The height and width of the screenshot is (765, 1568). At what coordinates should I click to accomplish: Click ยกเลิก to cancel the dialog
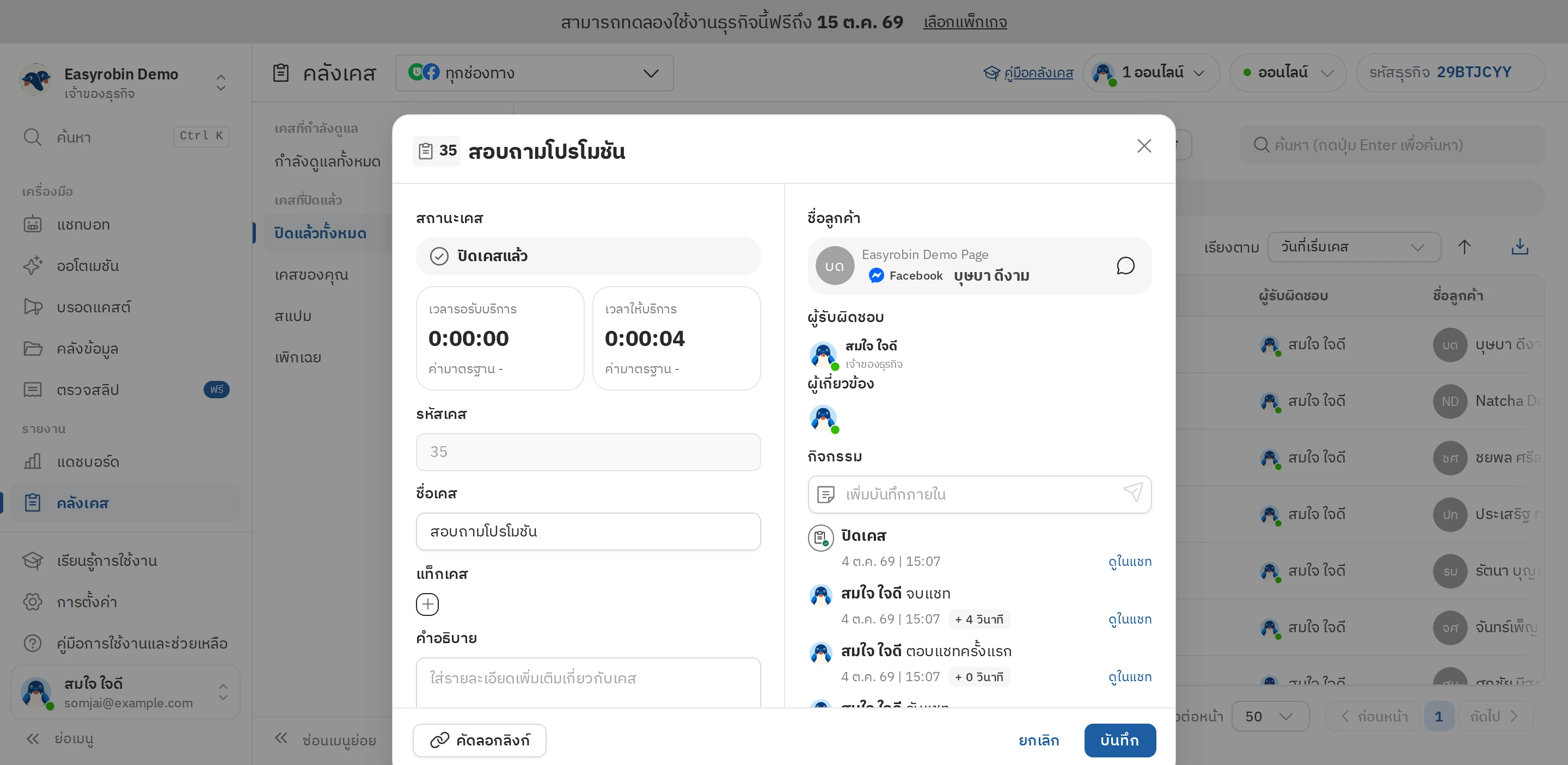tap(1038, 740)
